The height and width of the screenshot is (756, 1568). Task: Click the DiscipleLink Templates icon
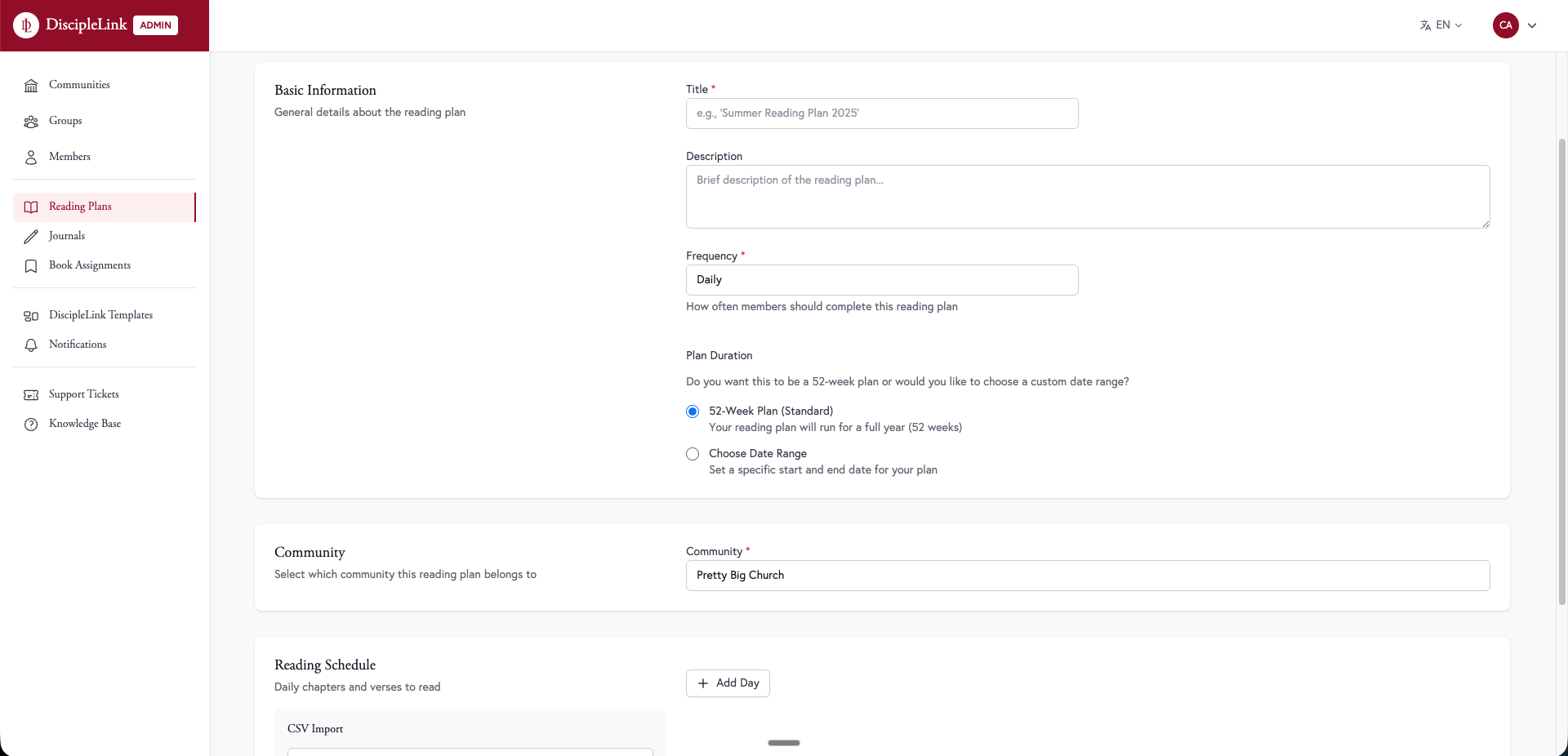31,316
